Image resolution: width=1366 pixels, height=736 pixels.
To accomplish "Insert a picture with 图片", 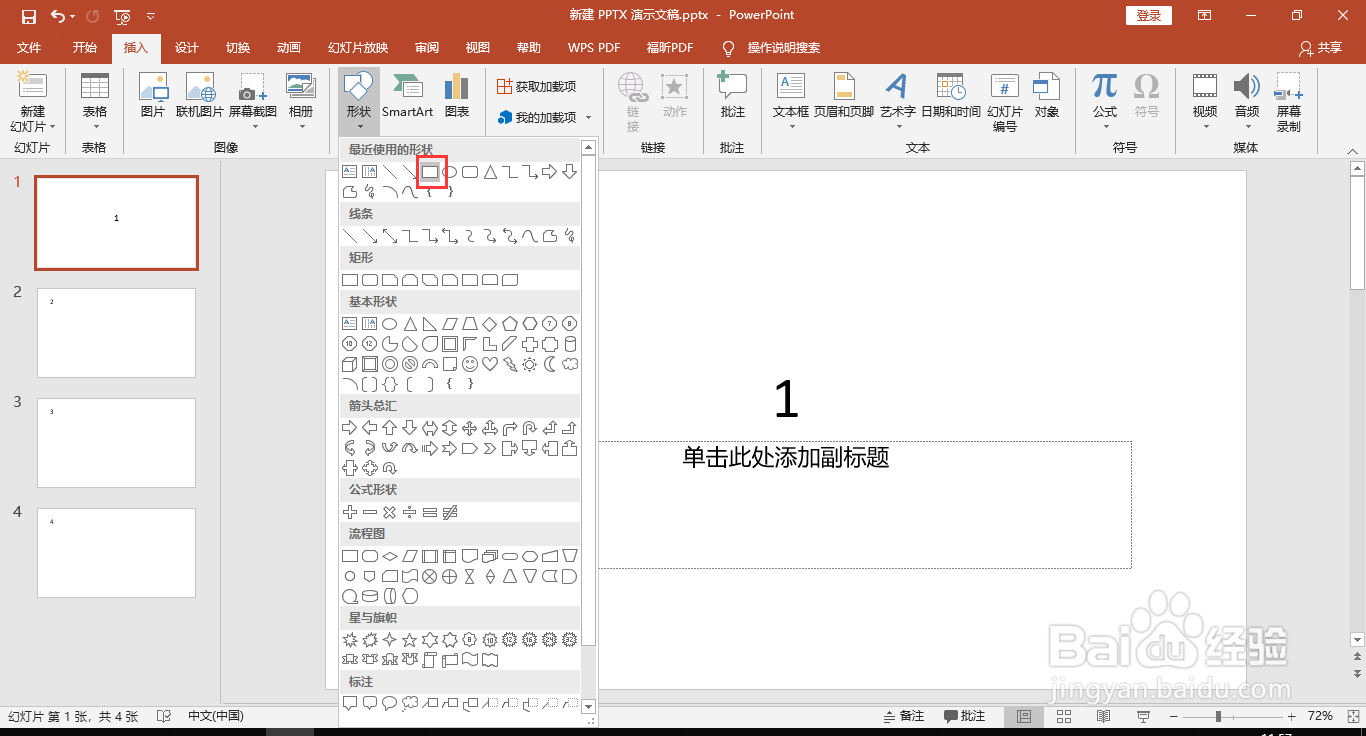I will coord(153,96).
